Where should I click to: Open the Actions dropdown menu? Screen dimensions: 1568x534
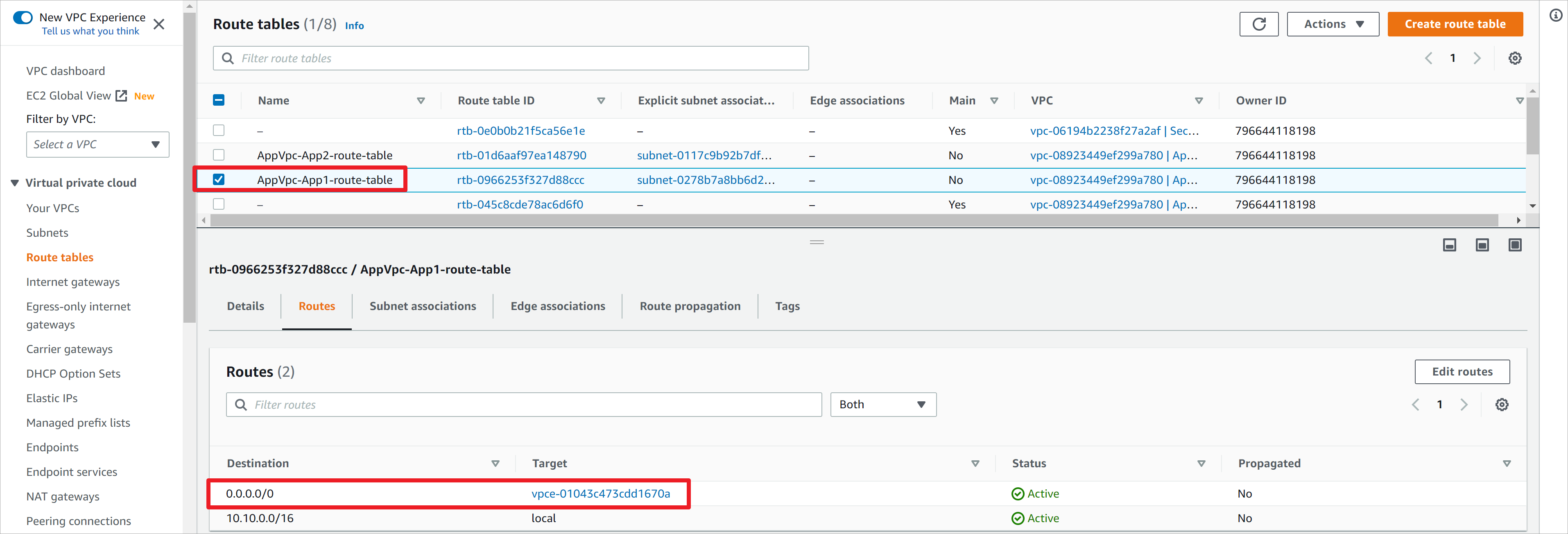pos(1333,24)
